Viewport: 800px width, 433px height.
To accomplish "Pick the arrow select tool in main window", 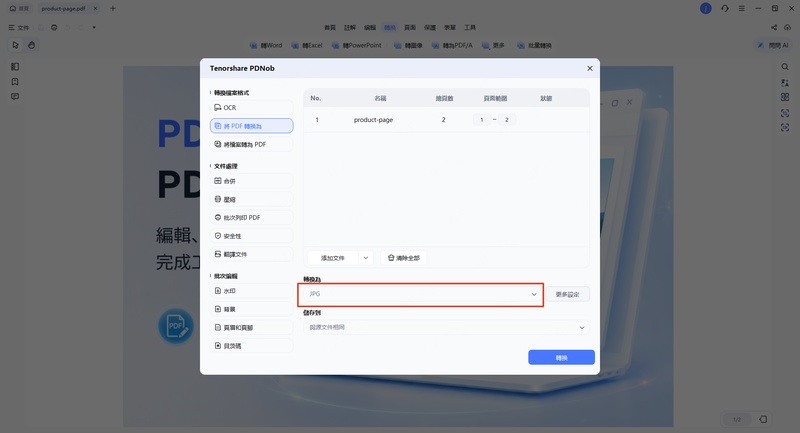I will 15,45.
